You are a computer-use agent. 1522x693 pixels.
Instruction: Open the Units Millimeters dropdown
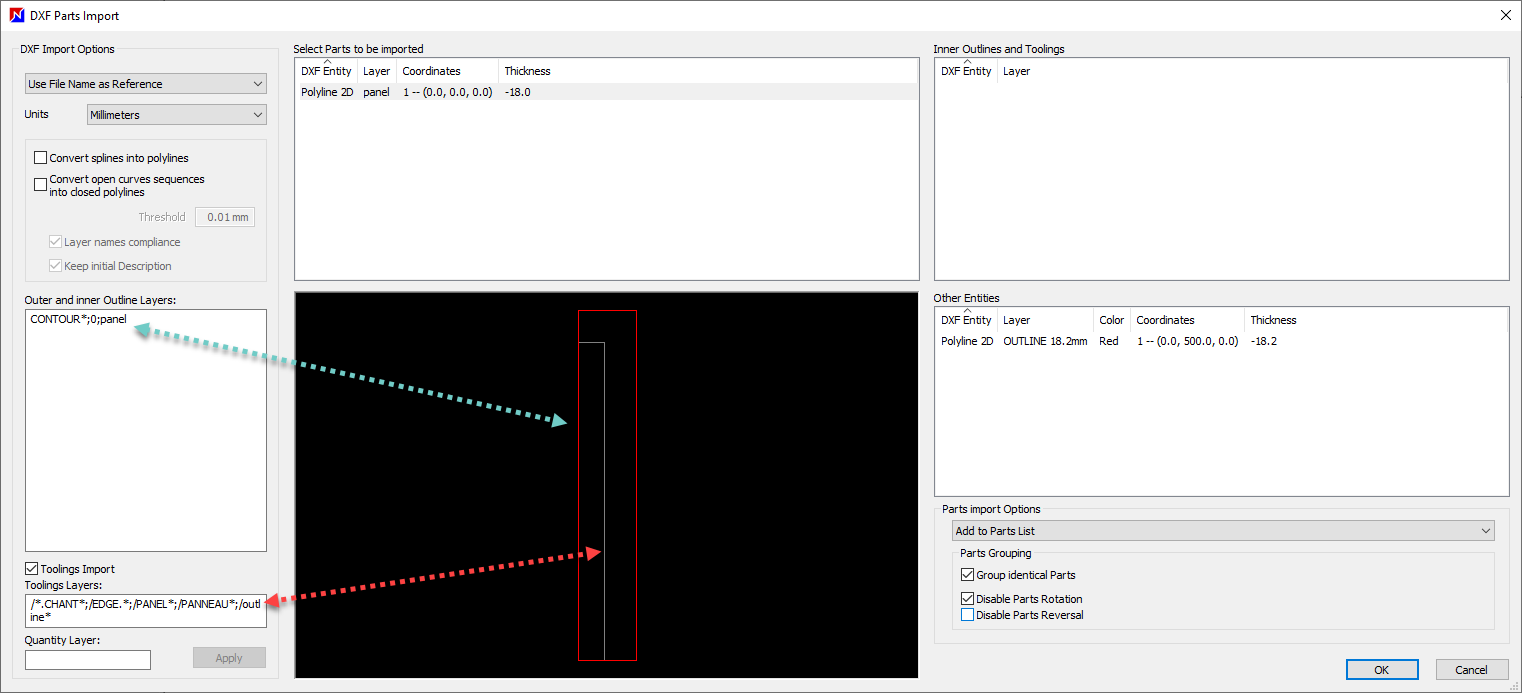click(177, 115)
